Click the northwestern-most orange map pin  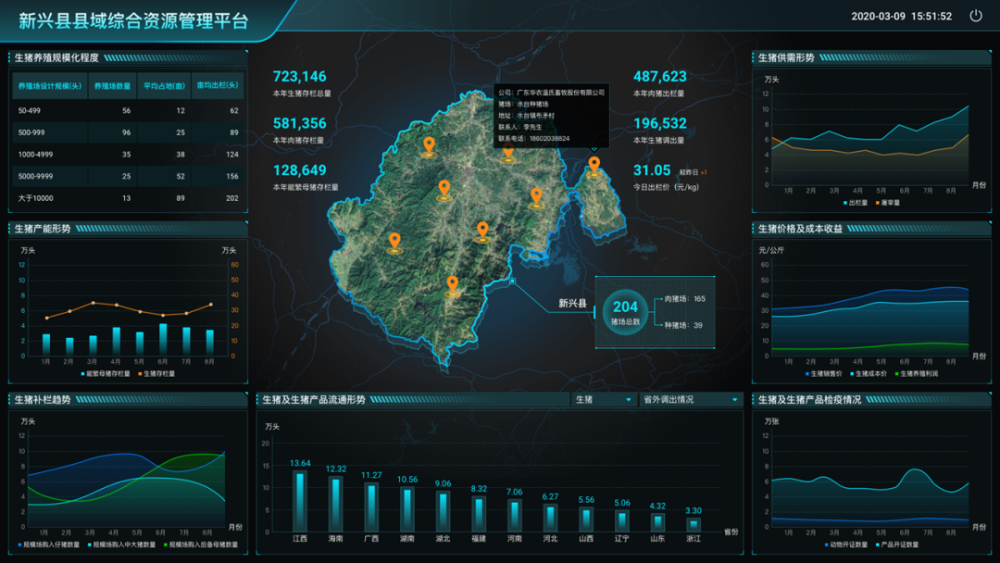pos(429,146)
